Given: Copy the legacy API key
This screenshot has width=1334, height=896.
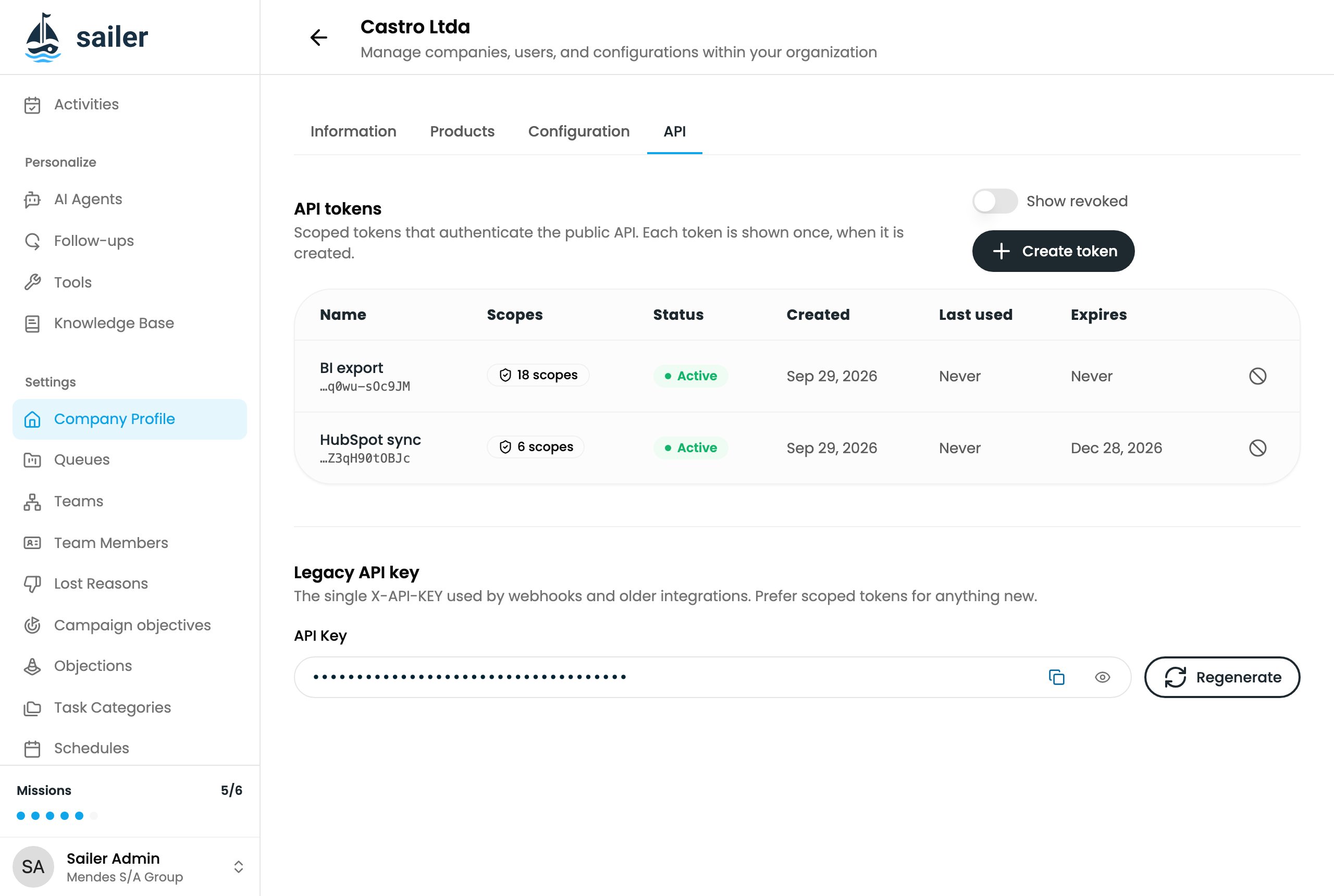Looking at the screenshot, I should click(x=1057, y=677).
